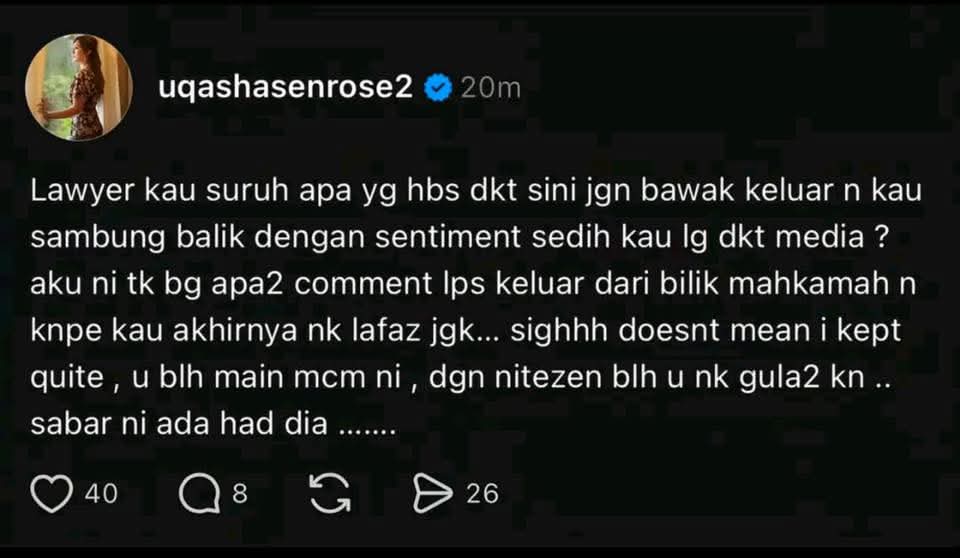Share the post with the paper plane icon
The width and height of the screenshot is (960, 558).
click(x=433, y=494)
